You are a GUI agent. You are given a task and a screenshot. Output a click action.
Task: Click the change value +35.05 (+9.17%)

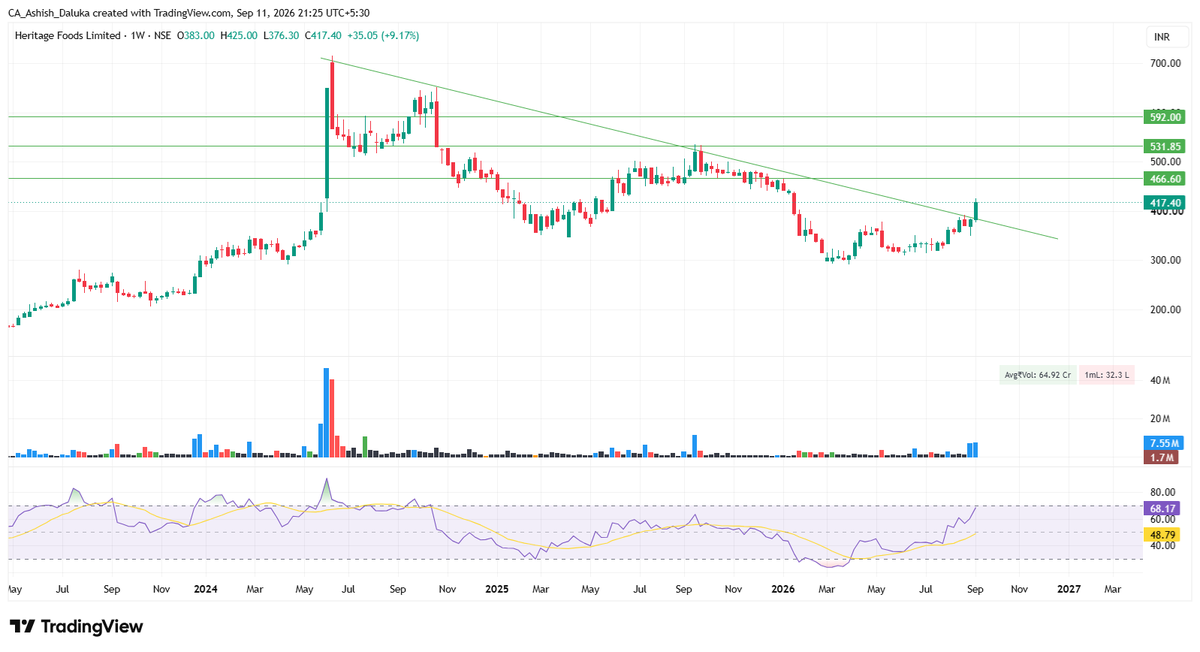[x=383, y=36]
